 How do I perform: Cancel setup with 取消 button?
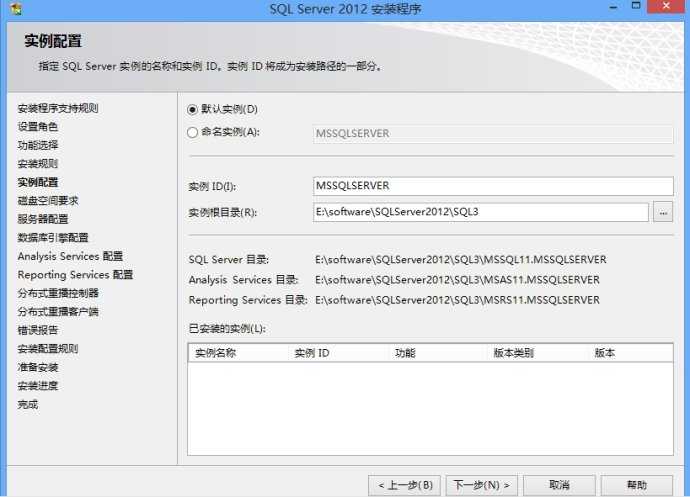[x=559, y=485]
